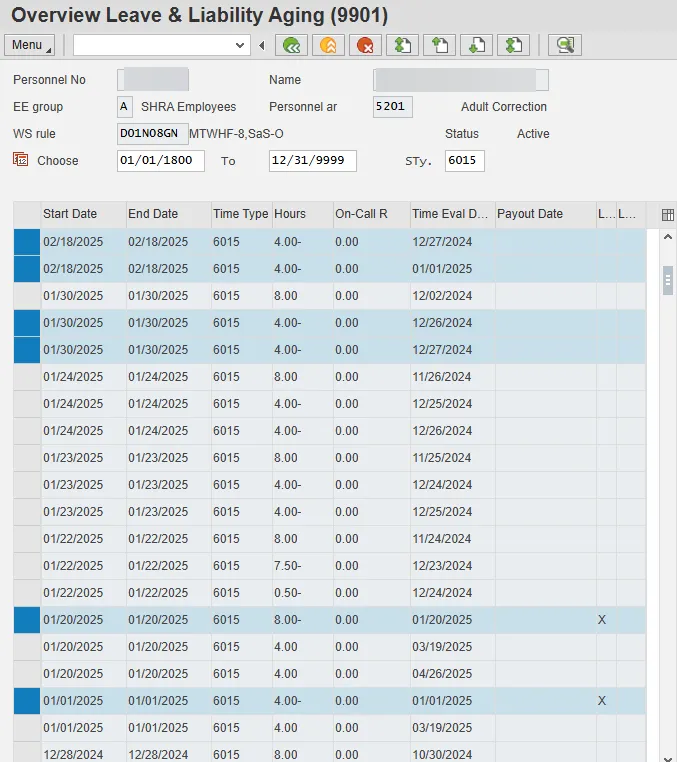Image resolution: width=677 pixels, height=762 pixels.
Task: Expand the Menu button
Action: coord(30,45)
